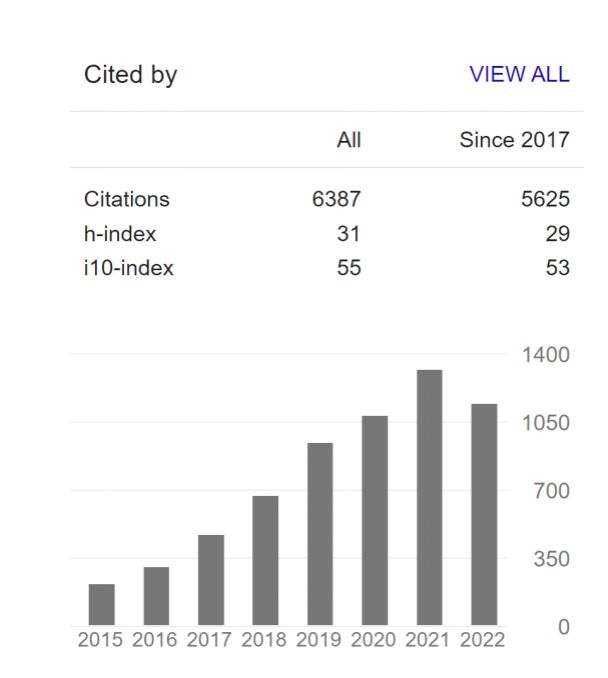Click the all-time h-index value 31
Image resolution: width=608 pixels, height=678 pixels.
349,234
